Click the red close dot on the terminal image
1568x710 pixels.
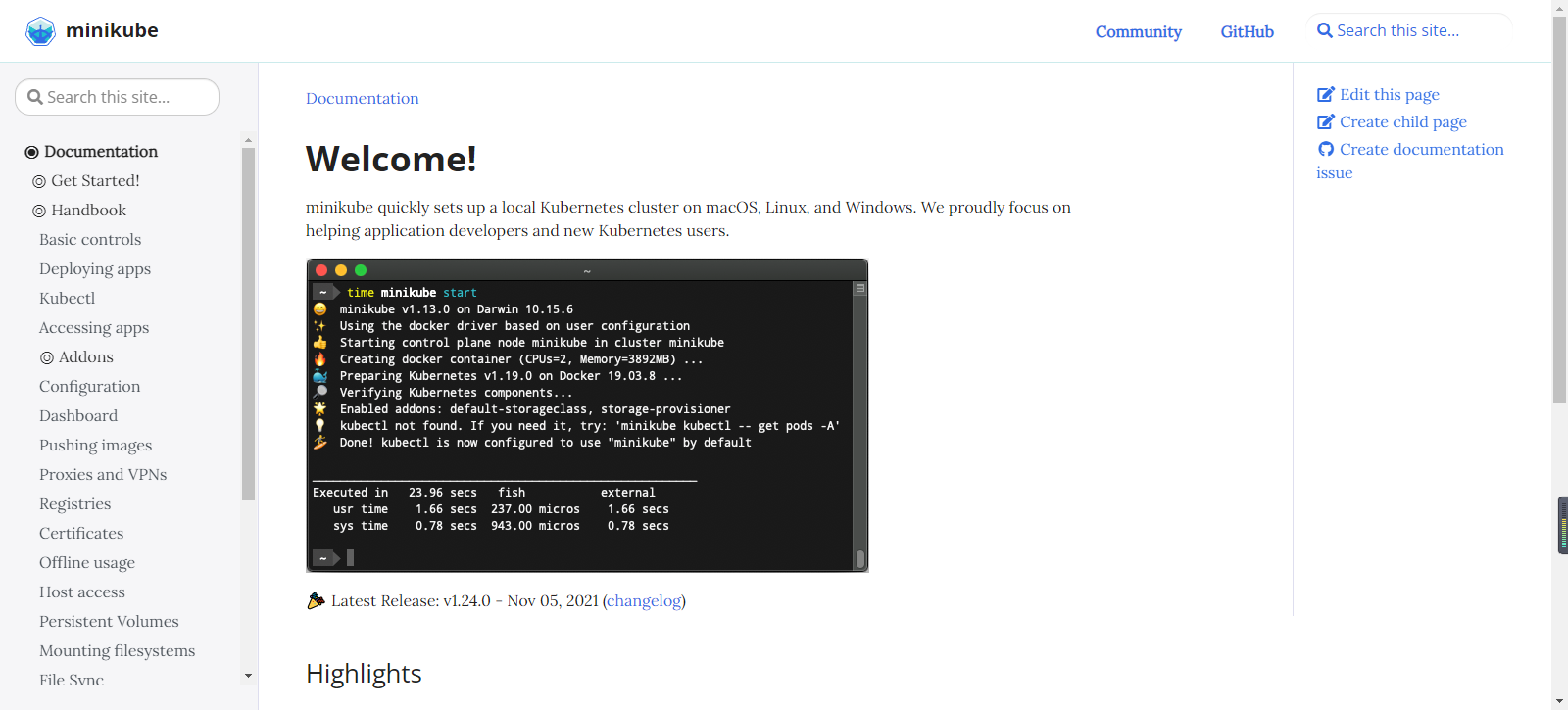(321, 270)
